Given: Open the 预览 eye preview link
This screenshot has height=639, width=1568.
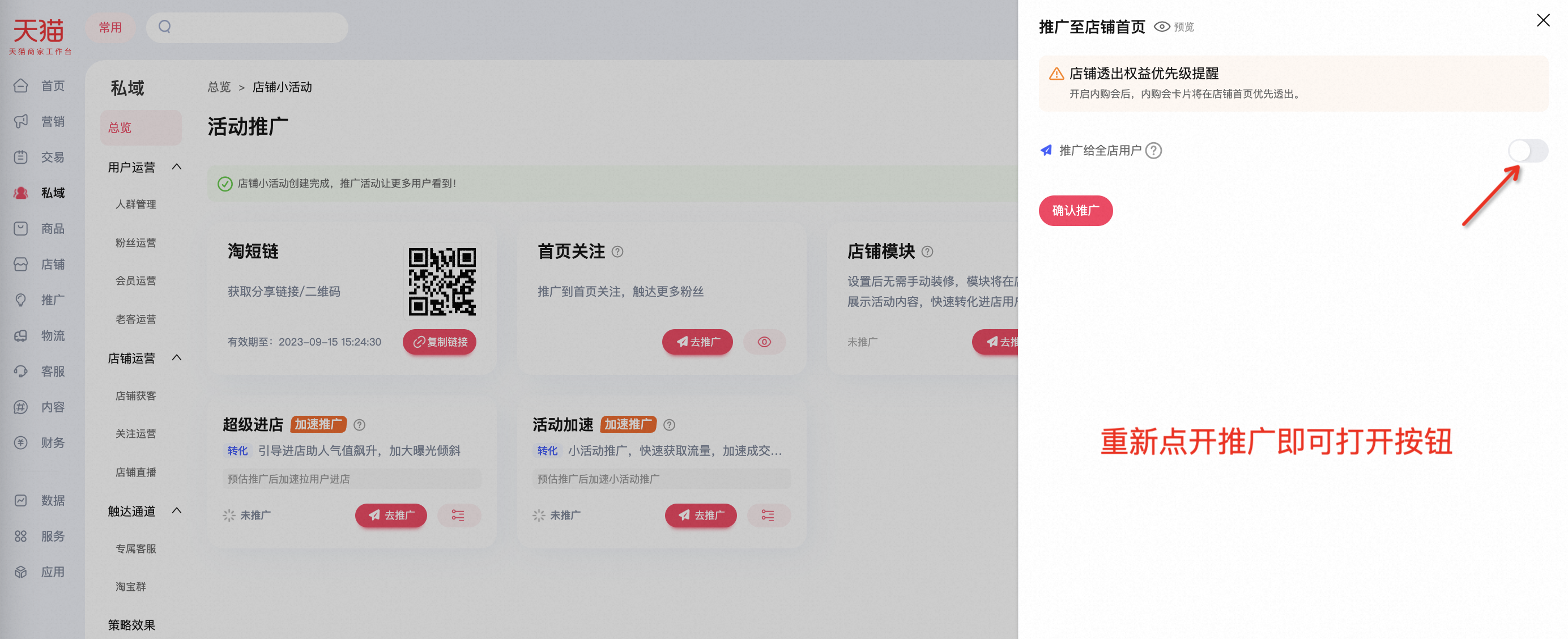Looking at the screenshot, I should coord(1174,27).
